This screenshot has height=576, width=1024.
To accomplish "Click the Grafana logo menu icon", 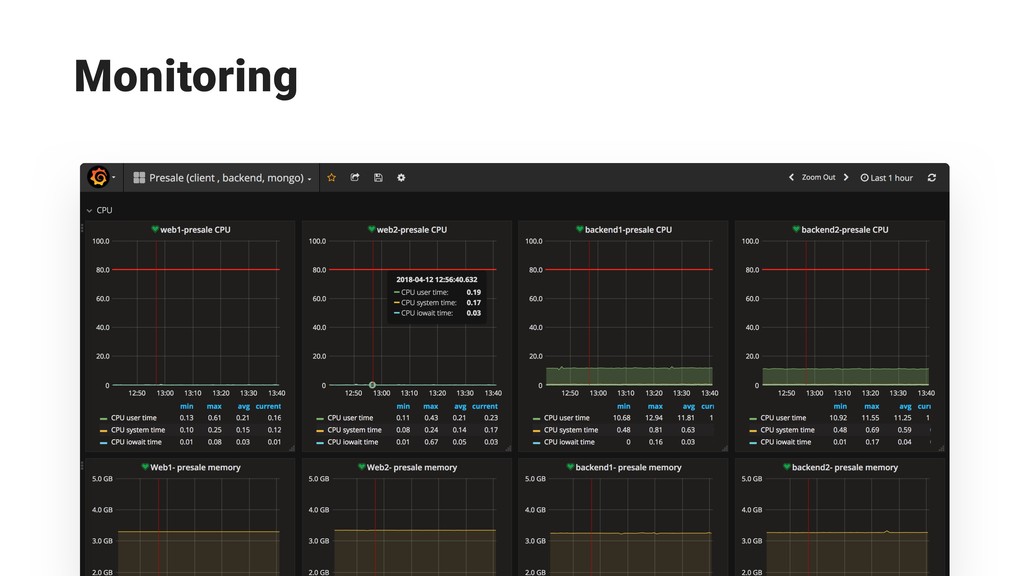I will (99, 177).
